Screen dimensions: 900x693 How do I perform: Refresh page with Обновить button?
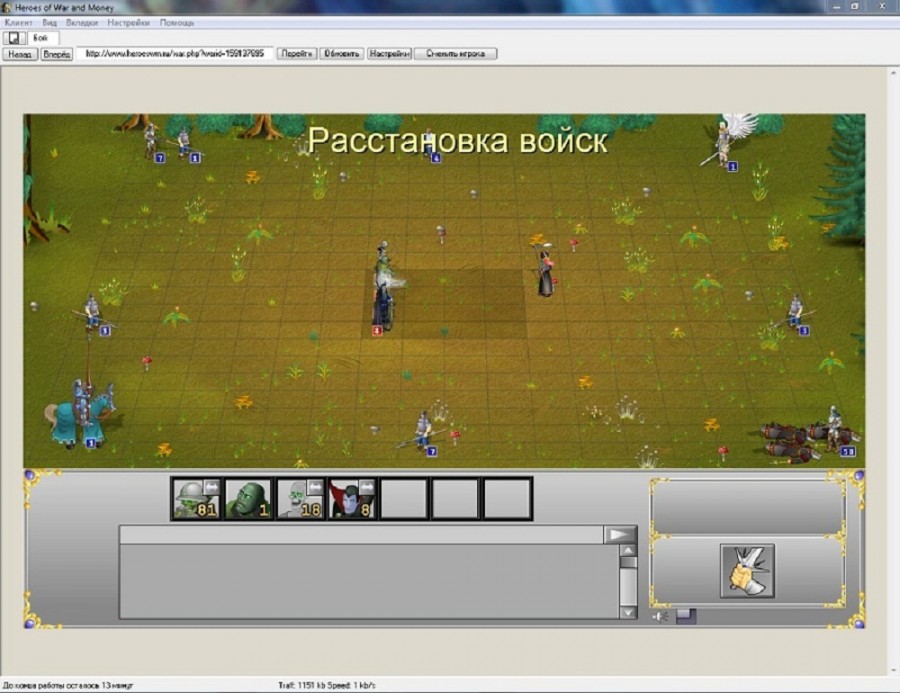pyautogui.click(x=342, y=53)
